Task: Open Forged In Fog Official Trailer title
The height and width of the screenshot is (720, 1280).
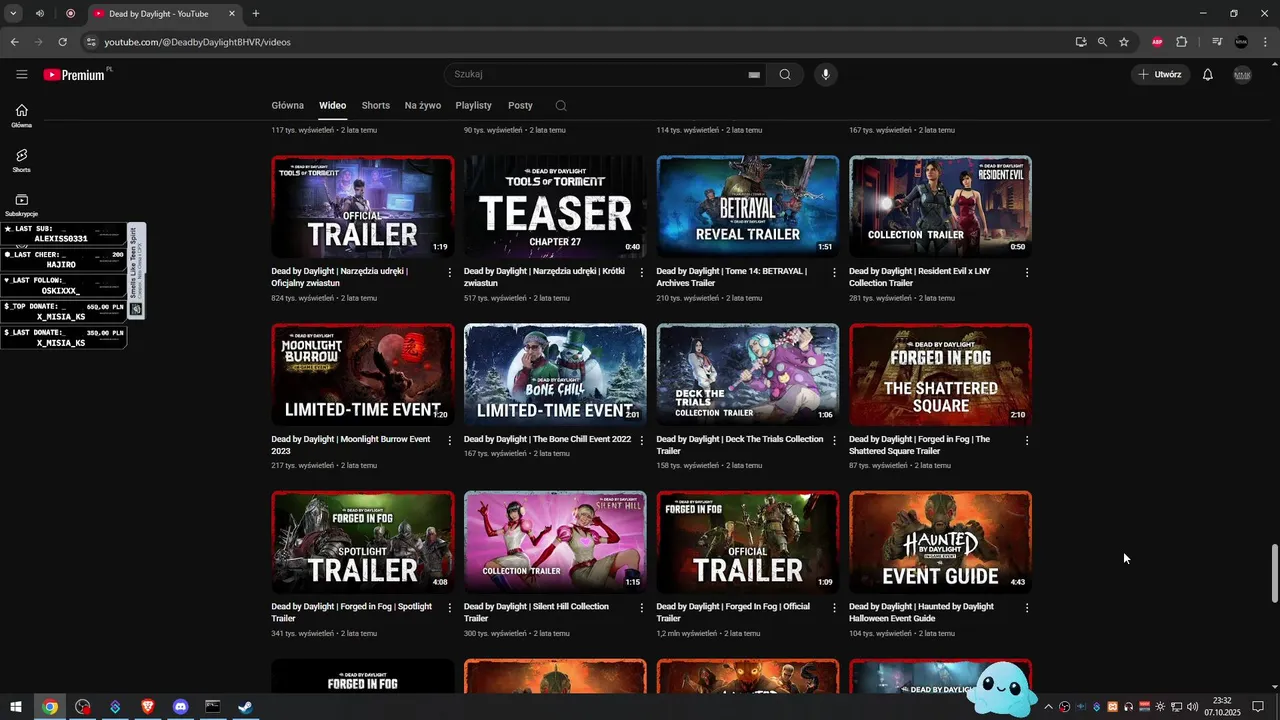Action: (733, 612)
